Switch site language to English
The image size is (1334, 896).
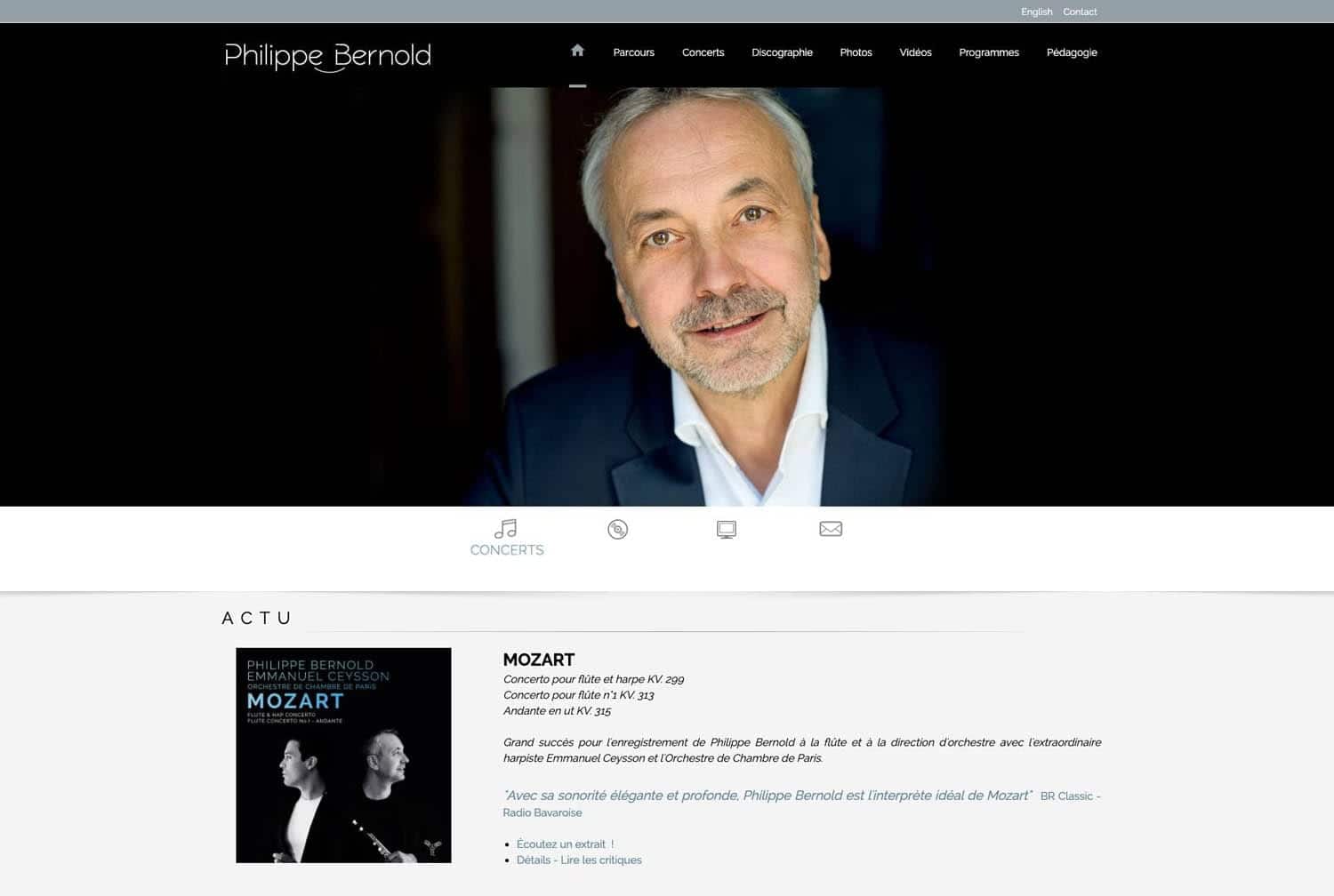pyautogui.click(x=1036, y=12)
